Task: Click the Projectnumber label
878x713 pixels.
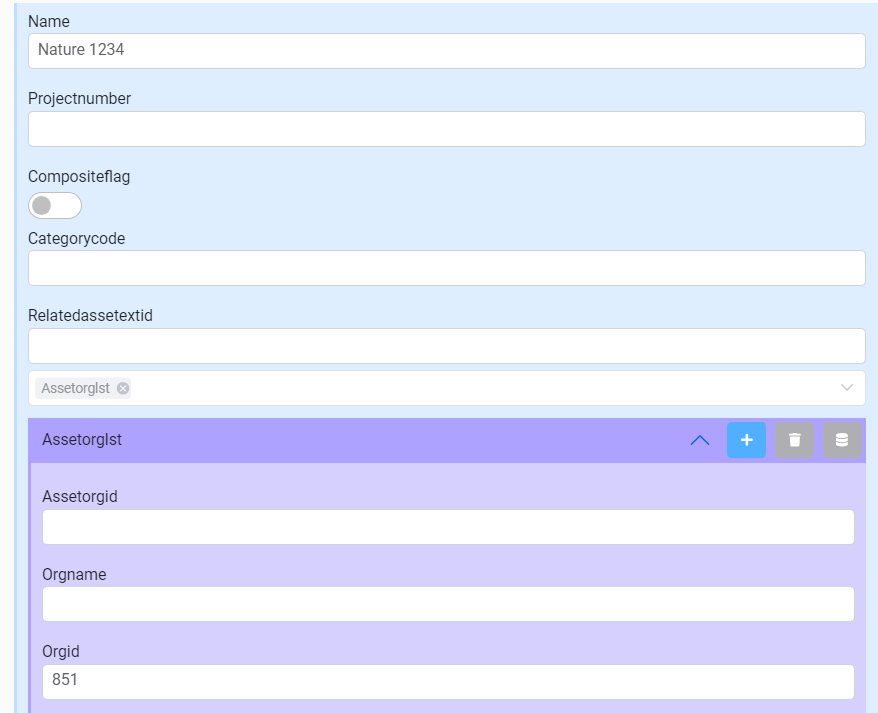Action: pyautogui.click(x=79, y=98)
